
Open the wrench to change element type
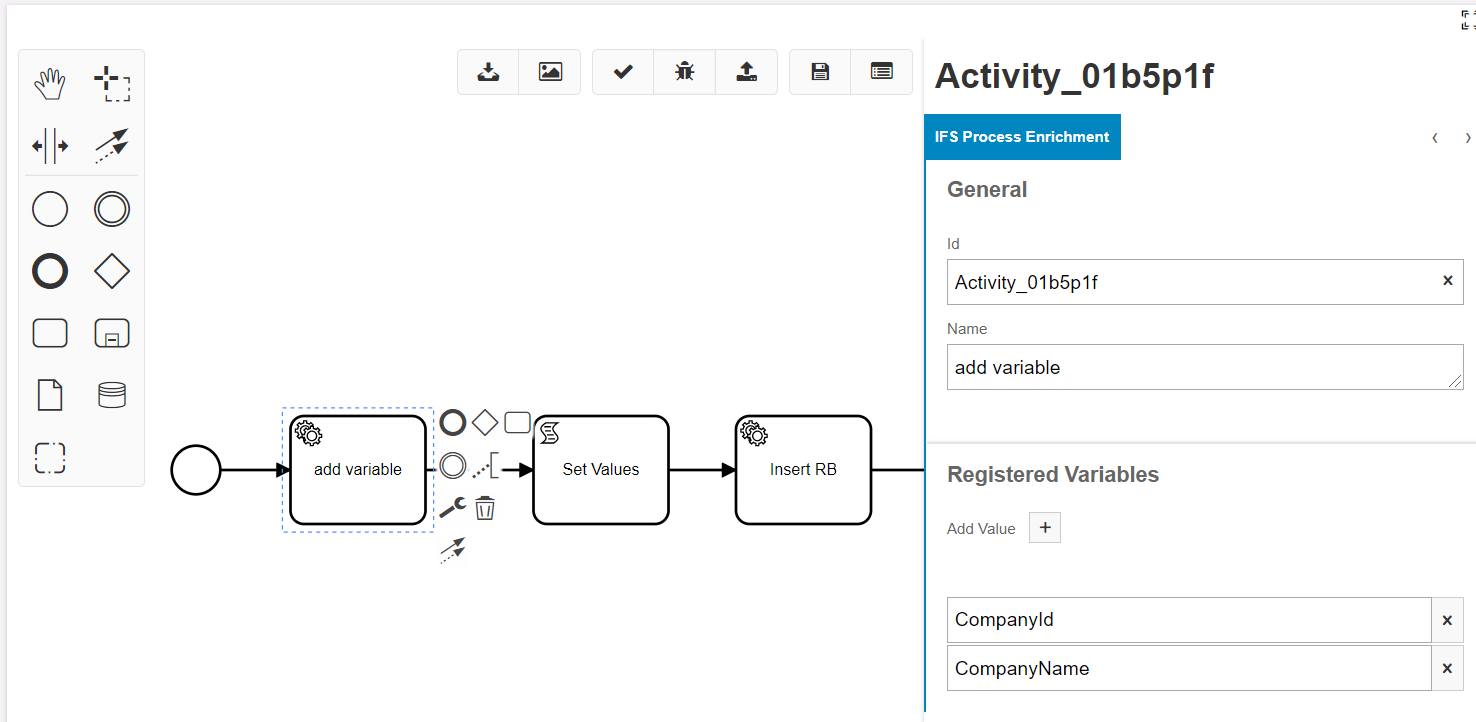(452, 507)
